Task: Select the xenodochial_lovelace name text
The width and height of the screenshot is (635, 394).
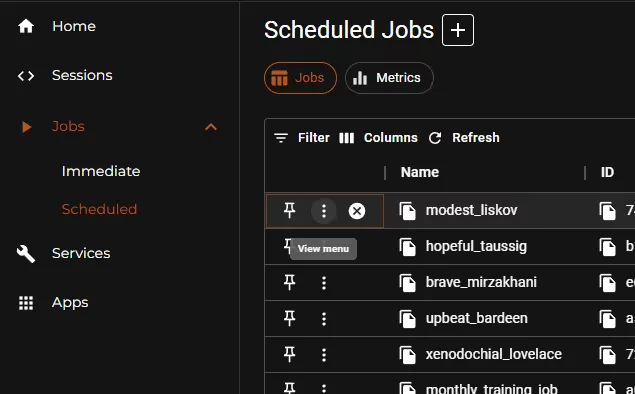Action: point(494,354)
